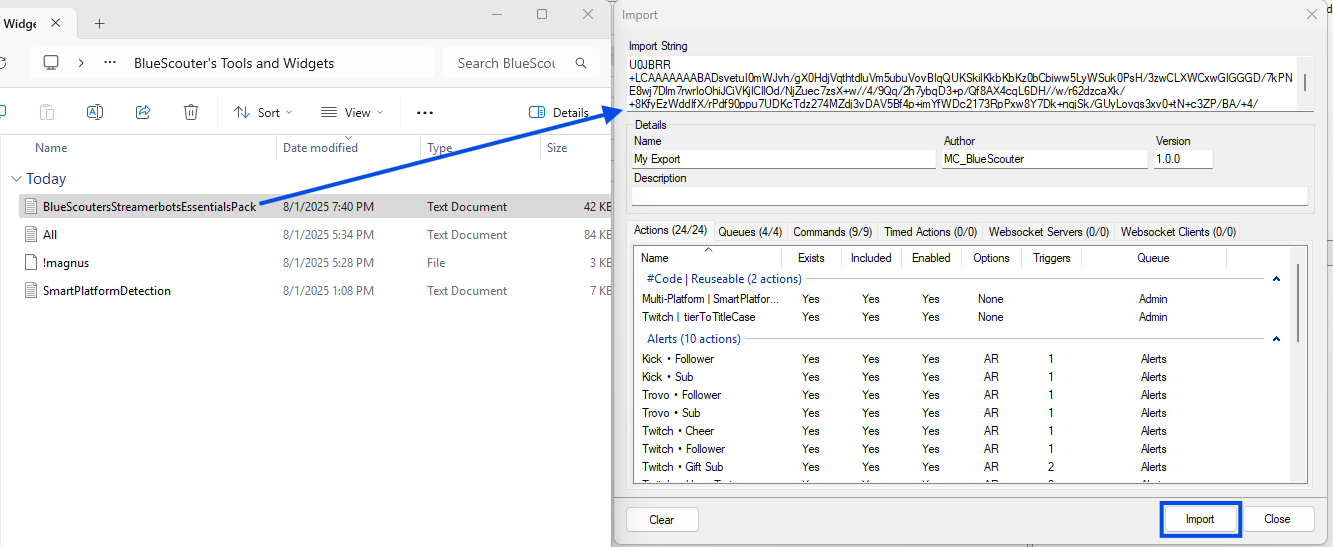Click the !magnus blank file icon
Screen dimensions: 1333x547
pos(30,263)
